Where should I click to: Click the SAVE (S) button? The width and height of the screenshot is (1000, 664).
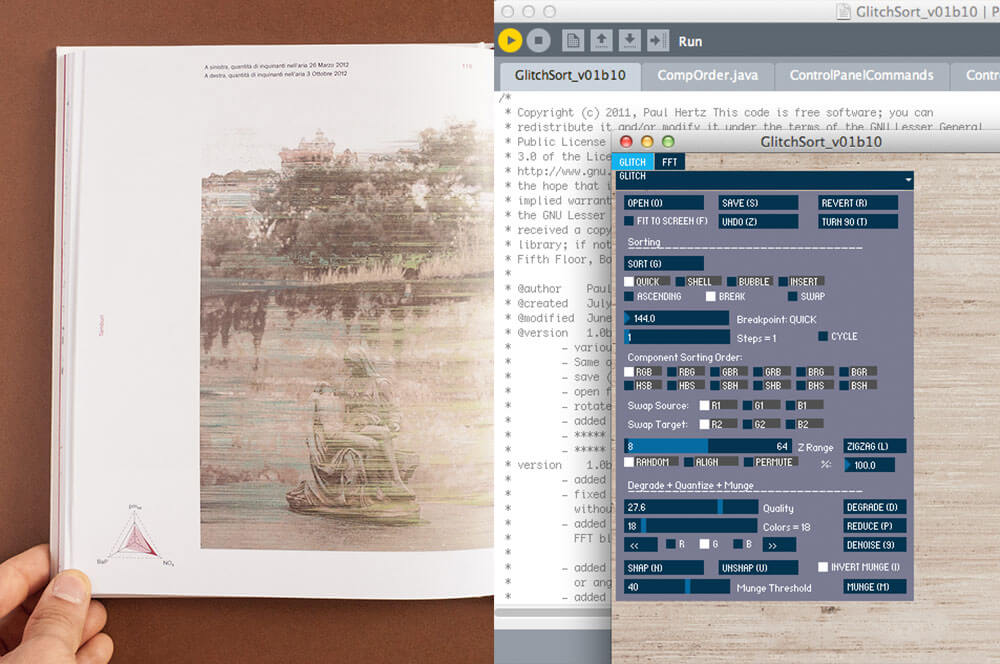(x=758, y=203)
